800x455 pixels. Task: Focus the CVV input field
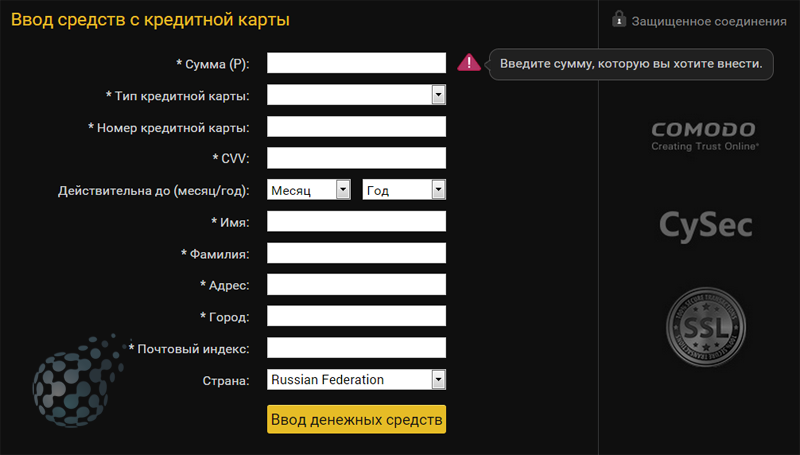click(x=356, y=158)
